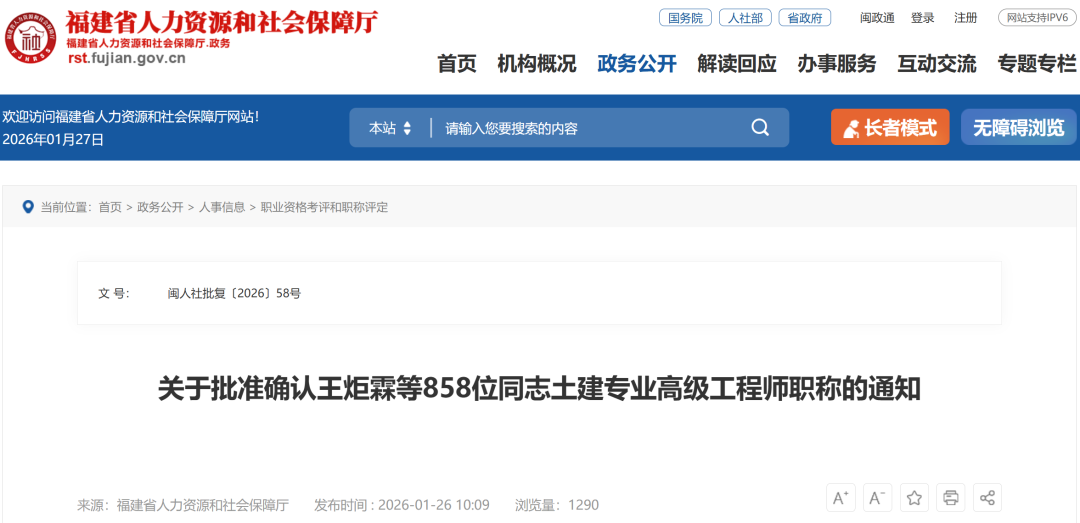This screenshot has width=1080, height=523.
Task: Bookmark article using the star icon
Action: tap(914, 498)
